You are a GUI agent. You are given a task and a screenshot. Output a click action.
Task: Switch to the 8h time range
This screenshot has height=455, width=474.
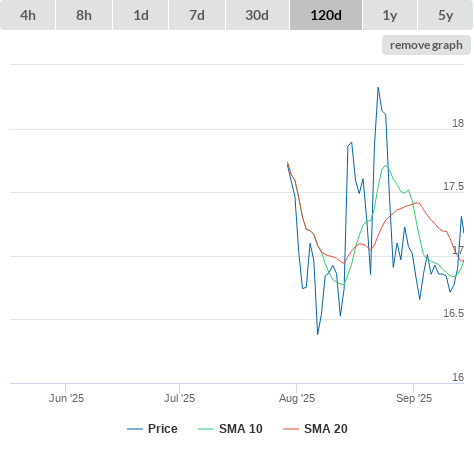(84, 15)
